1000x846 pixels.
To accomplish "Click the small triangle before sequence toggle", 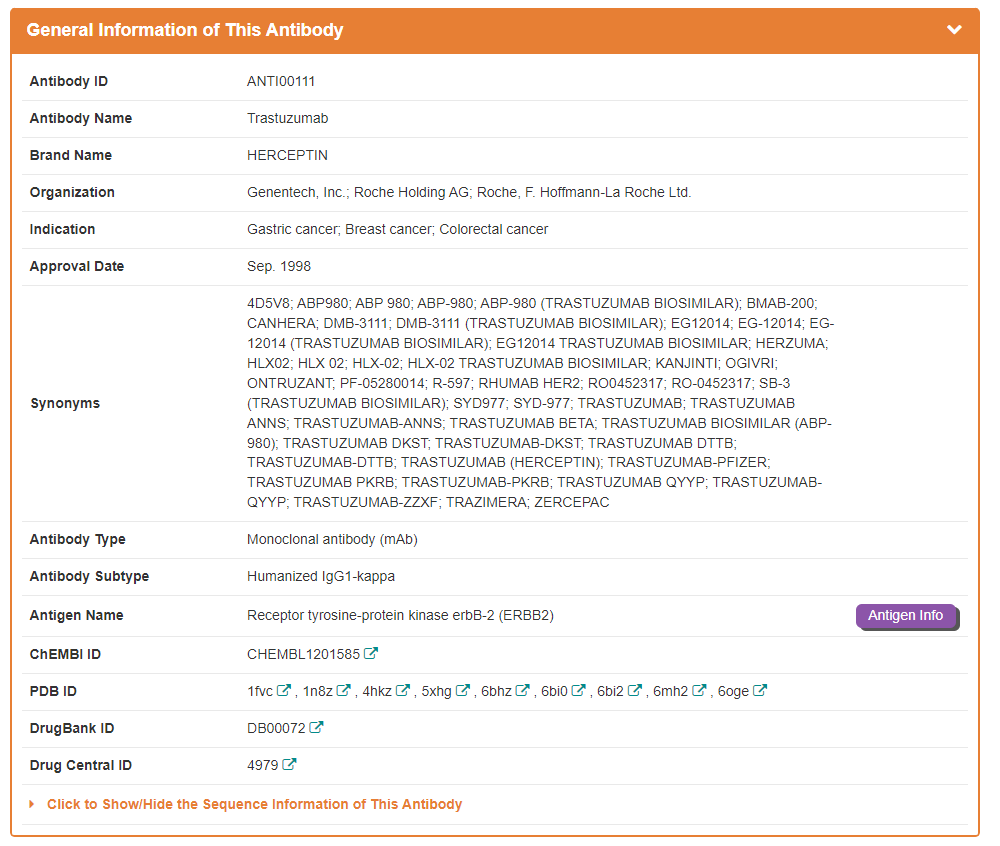I will [32, 804].
